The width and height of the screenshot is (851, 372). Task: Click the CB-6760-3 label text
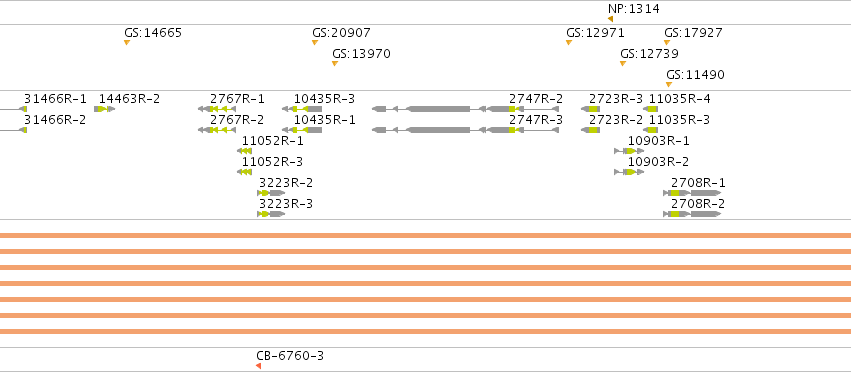(x=290, y=356)
